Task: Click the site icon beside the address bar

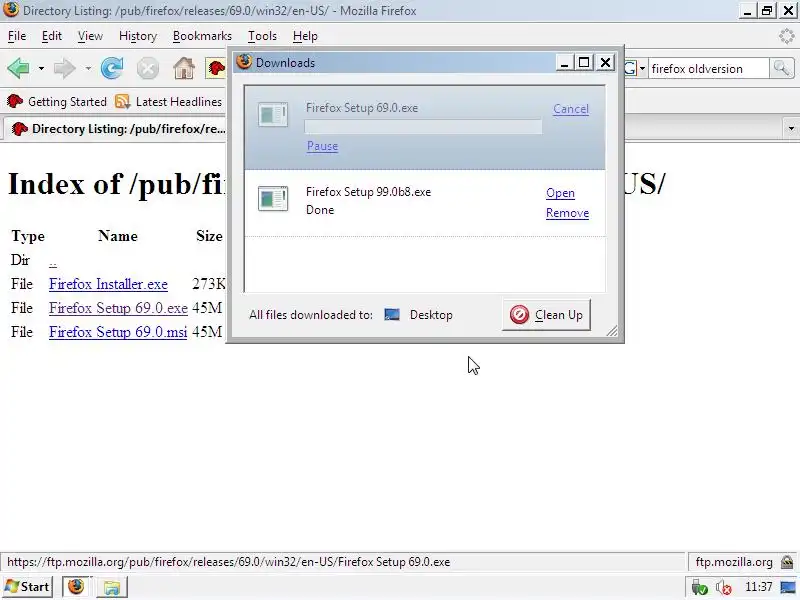Action: click(216, 68)
